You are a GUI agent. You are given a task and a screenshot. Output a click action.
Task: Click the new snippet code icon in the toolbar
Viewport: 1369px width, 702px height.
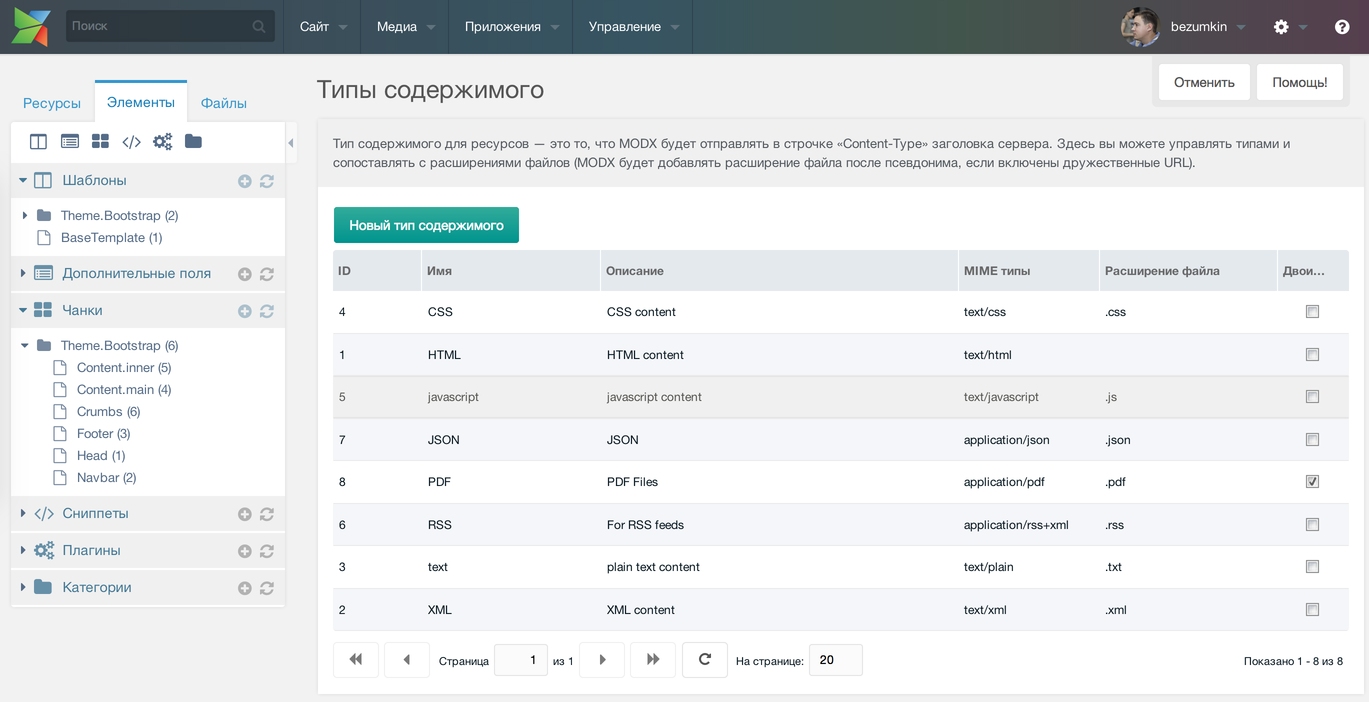click(x=131, y=141)
